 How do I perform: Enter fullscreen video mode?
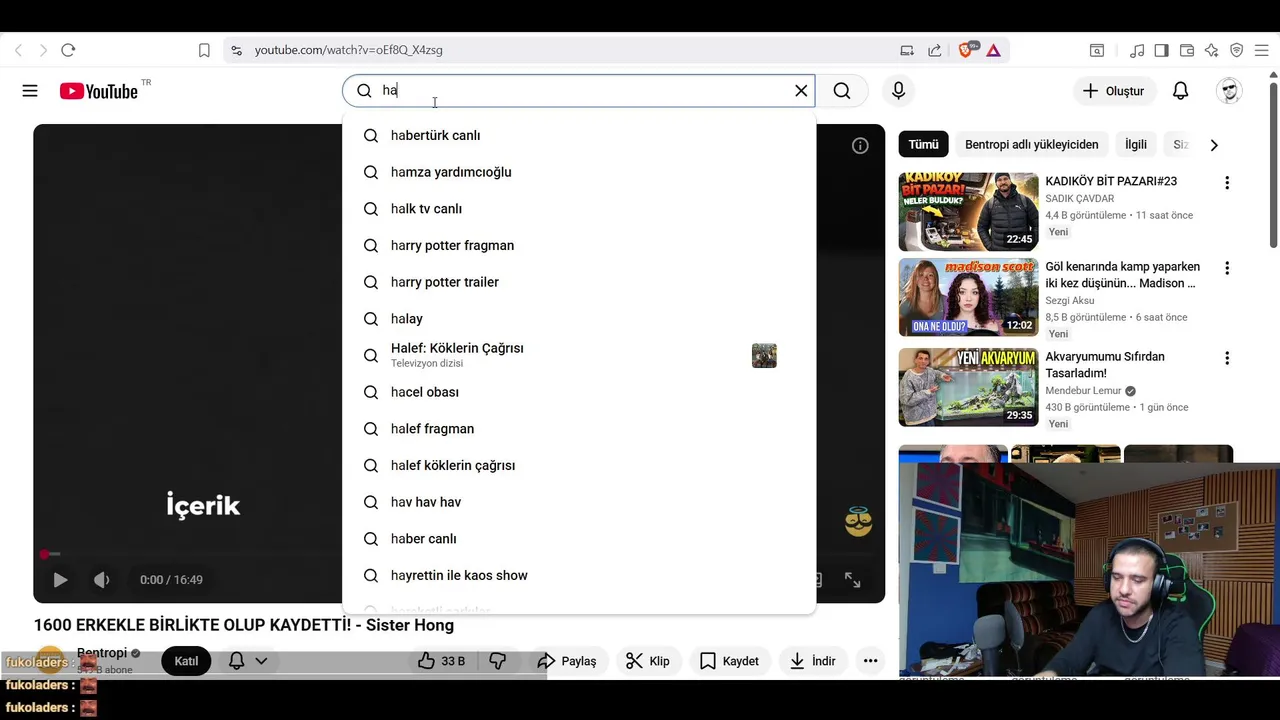[853, 580]
